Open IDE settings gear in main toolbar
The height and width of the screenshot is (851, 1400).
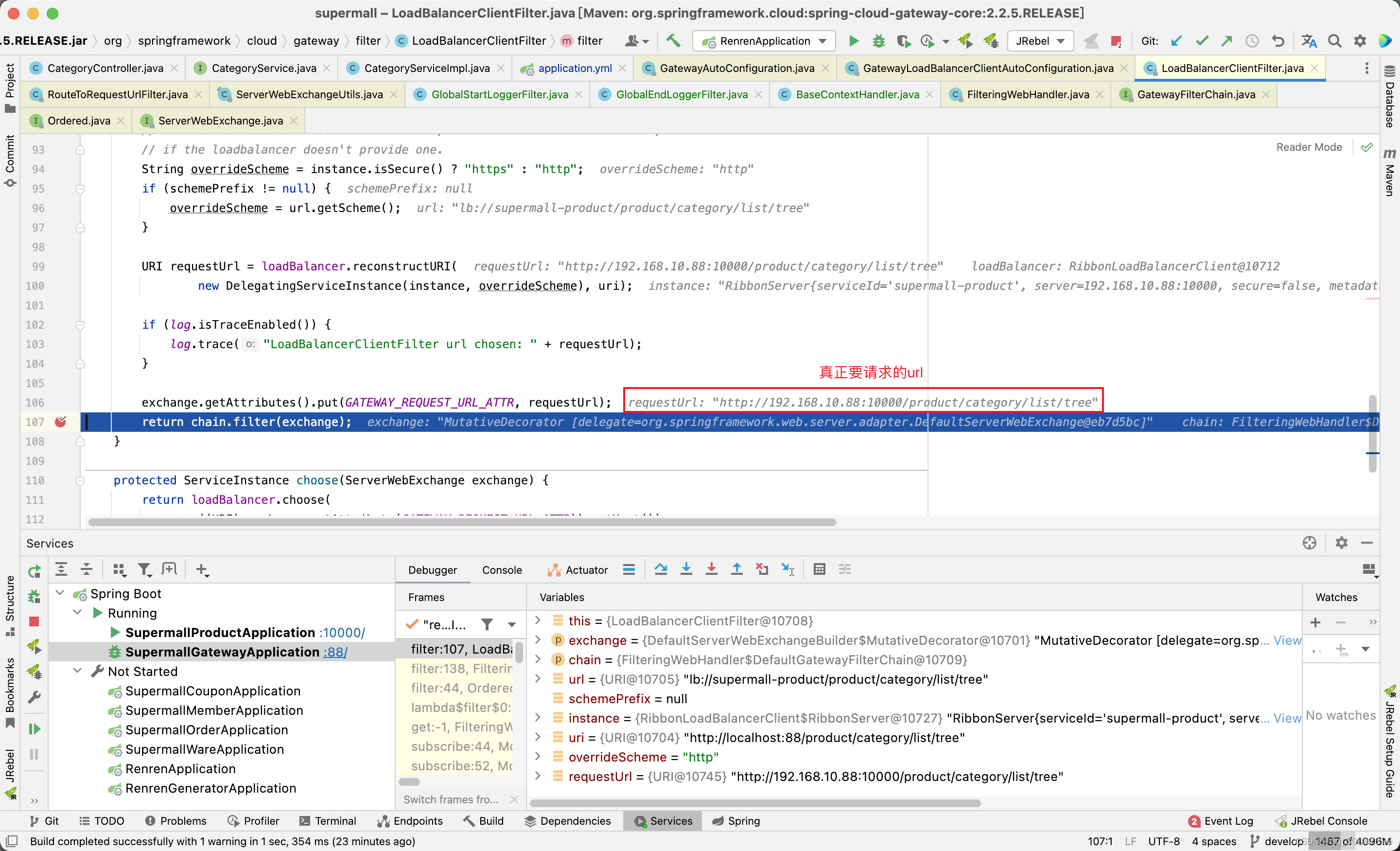point(1360,41)
